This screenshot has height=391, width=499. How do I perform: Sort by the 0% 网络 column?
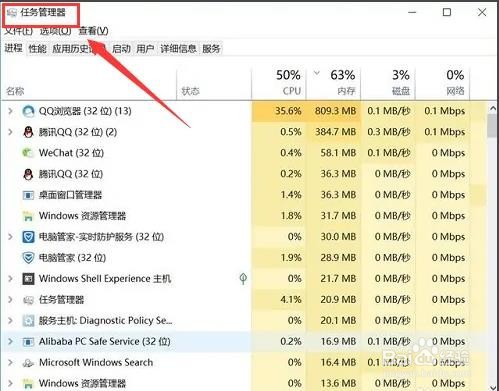(443, 84)
